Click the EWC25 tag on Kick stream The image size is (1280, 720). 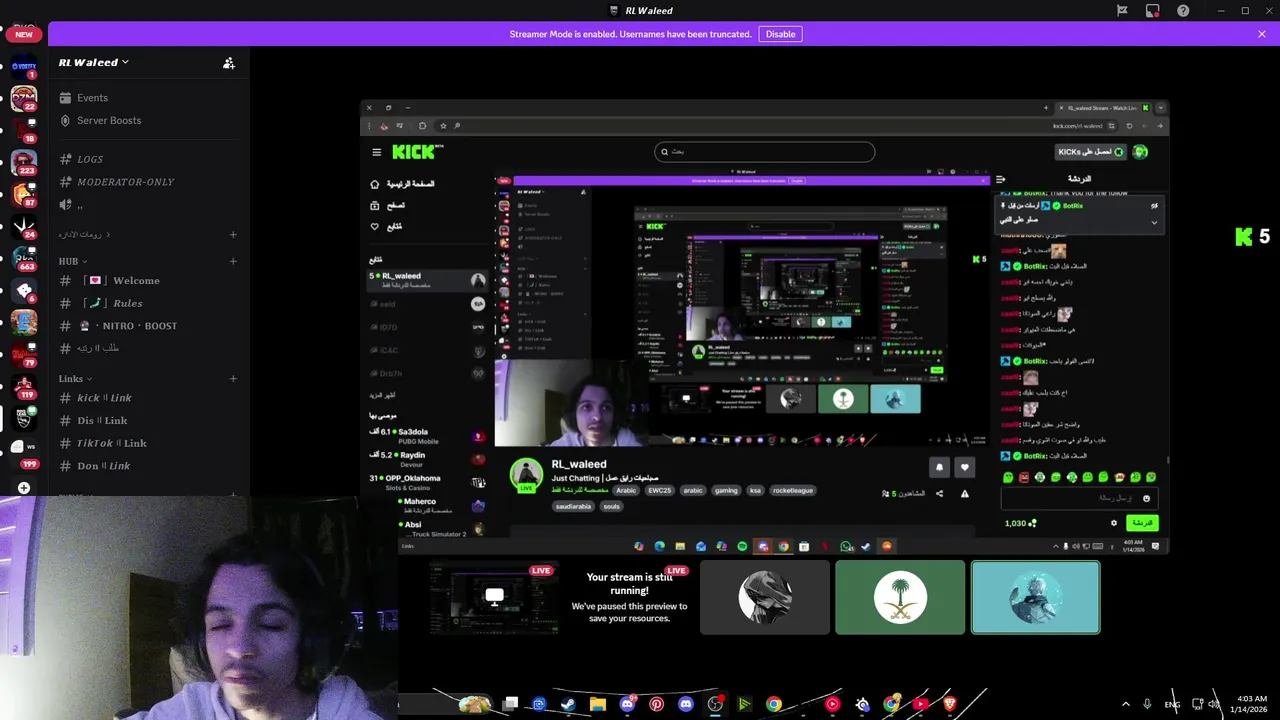[x=659, y=491]
